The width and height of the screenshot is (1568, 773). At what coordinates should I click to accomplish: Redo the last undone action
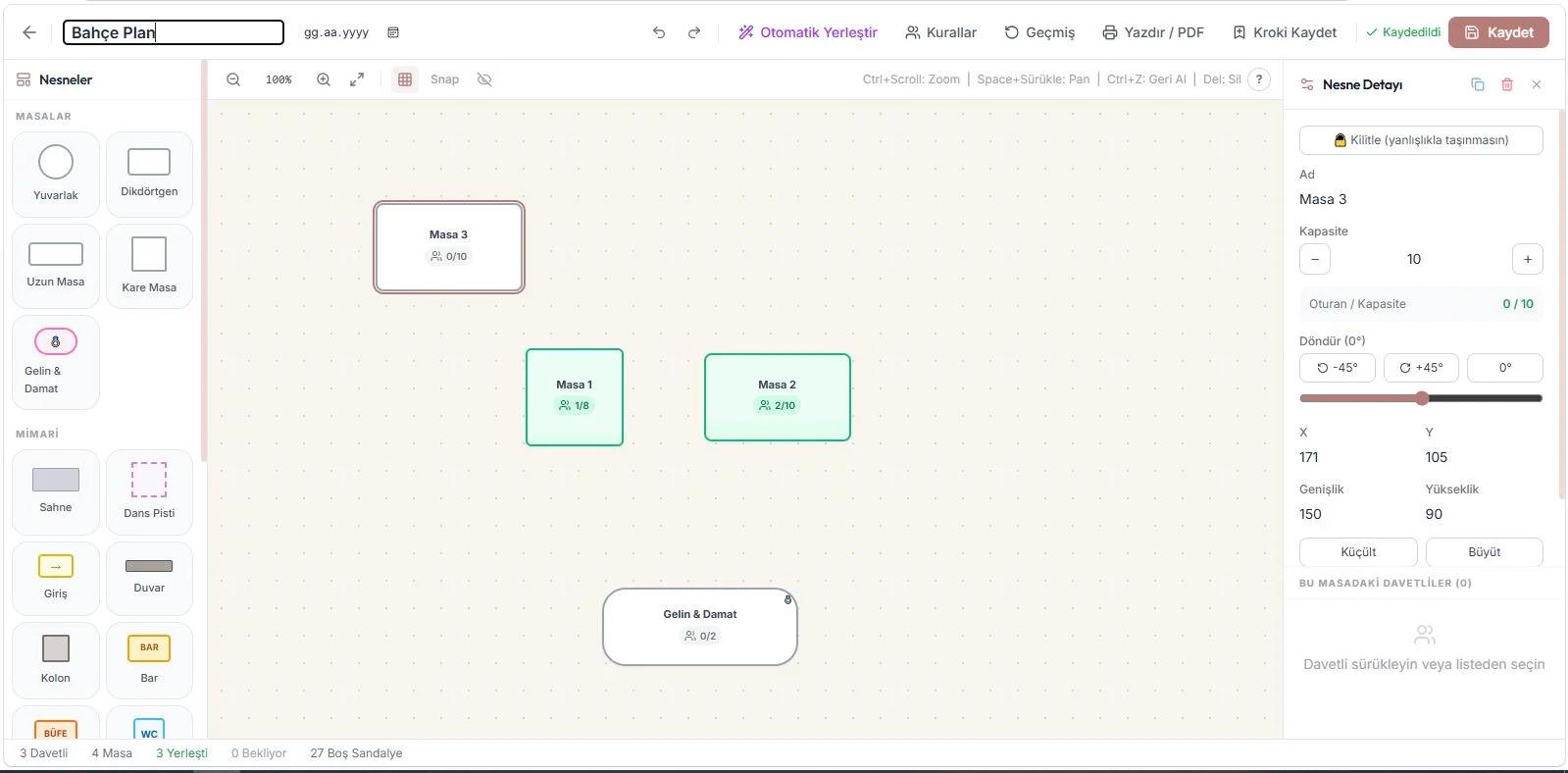tap(694, 32)
